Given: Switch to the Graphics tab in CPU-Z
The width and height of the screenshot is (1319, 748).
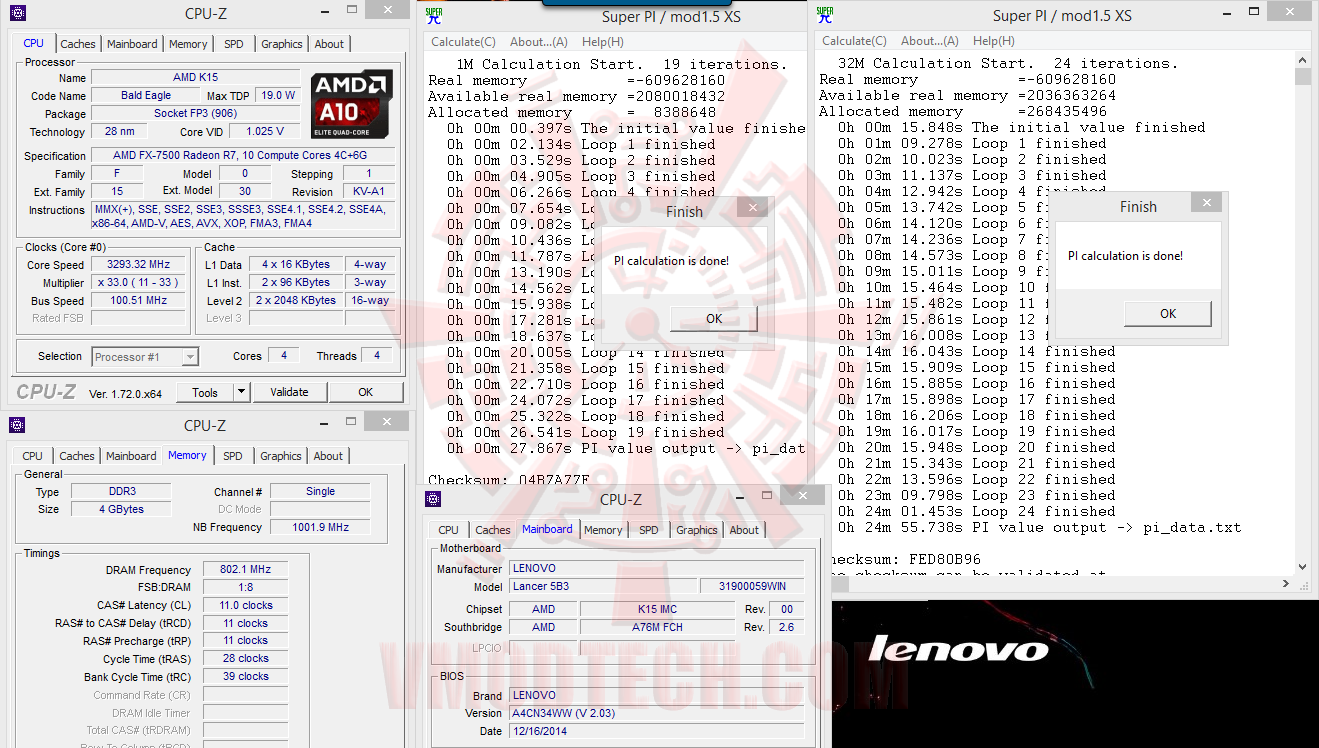Looking at the screenshot, I should click(x=281, y=43).
